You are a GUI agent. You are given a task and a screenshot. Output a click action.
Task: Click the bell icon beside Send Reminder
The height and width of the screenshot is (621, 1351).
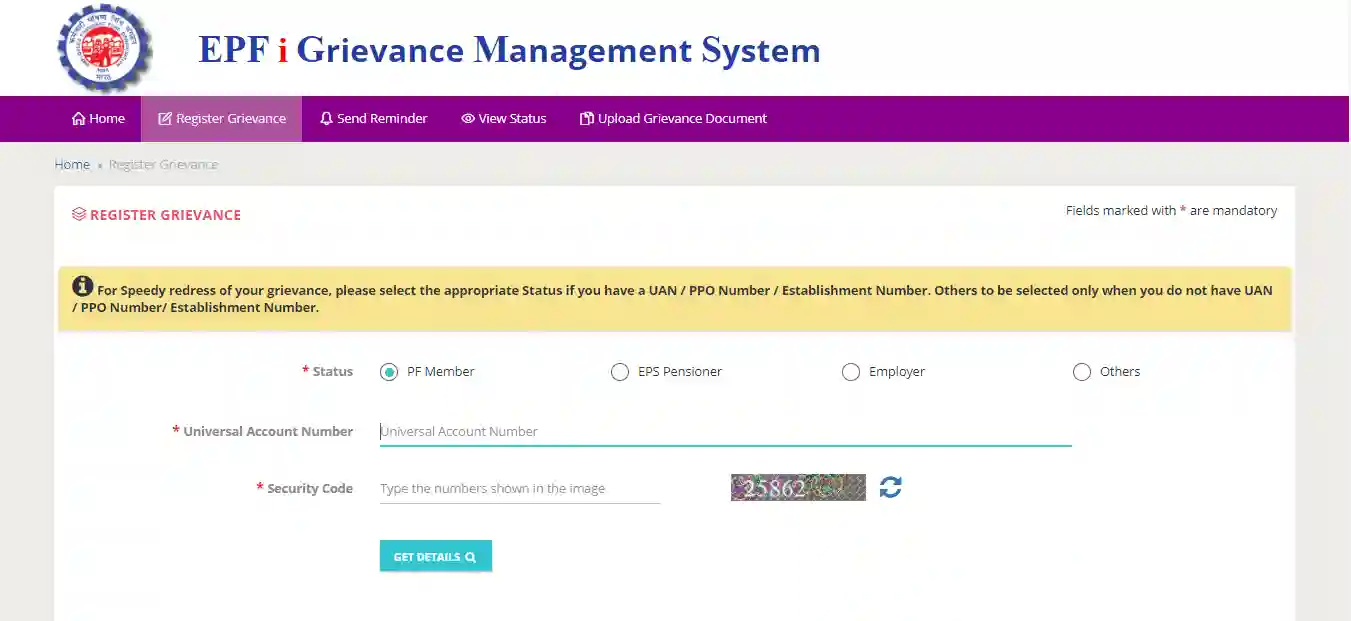click(x=326, y=118)
